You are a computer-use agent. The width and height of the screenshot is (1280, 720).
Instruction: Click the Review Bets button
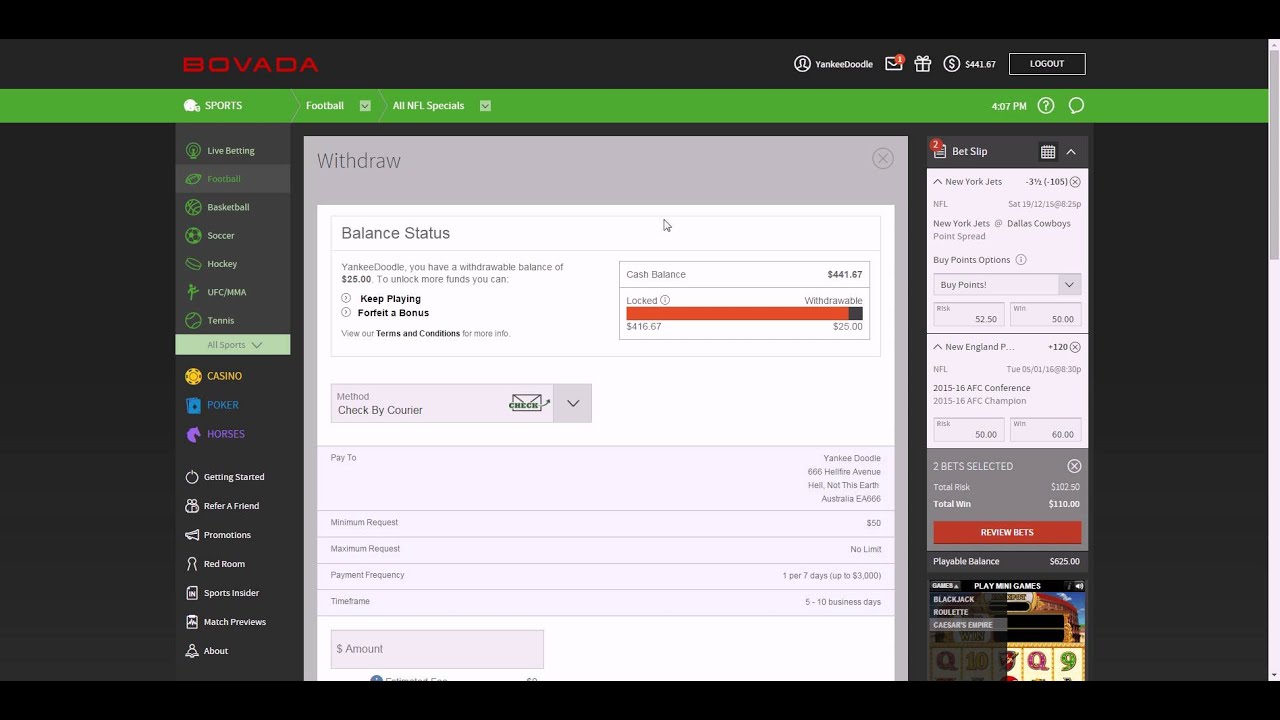tap(1007, 533)
